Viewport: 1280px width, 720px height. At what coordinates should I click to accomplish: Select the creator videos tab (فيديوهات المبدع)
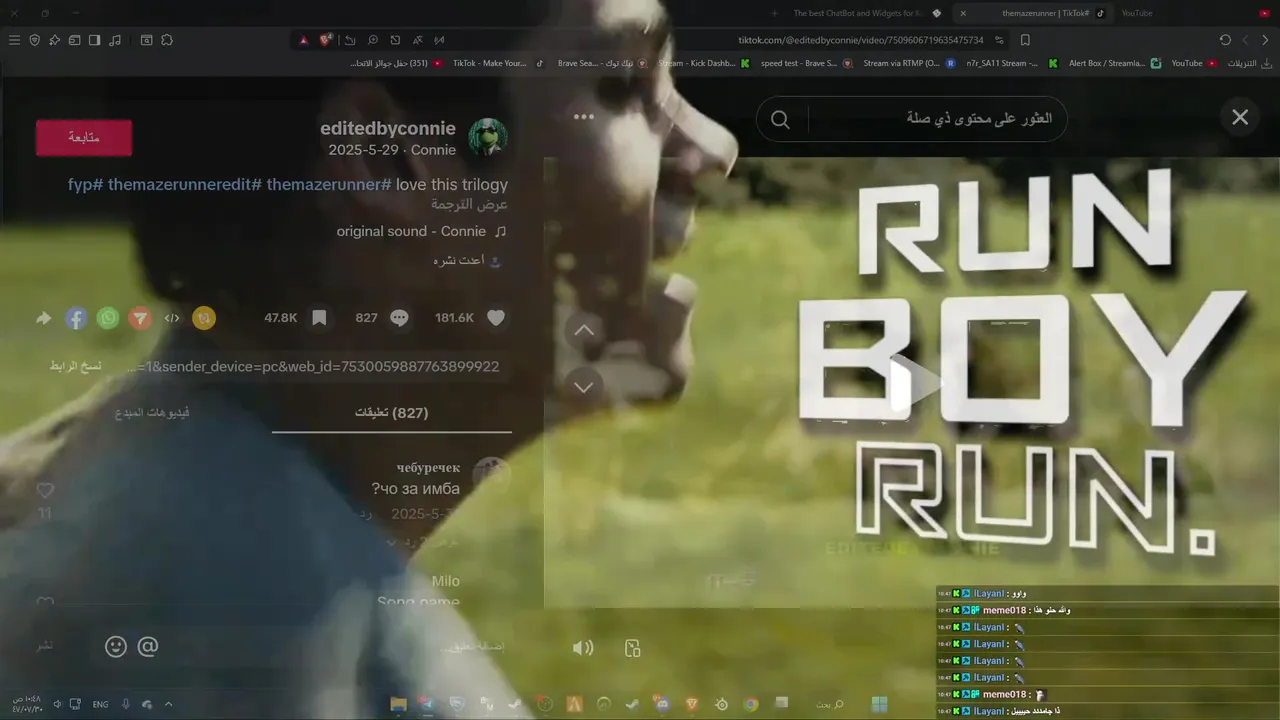(x=152, y=412)
